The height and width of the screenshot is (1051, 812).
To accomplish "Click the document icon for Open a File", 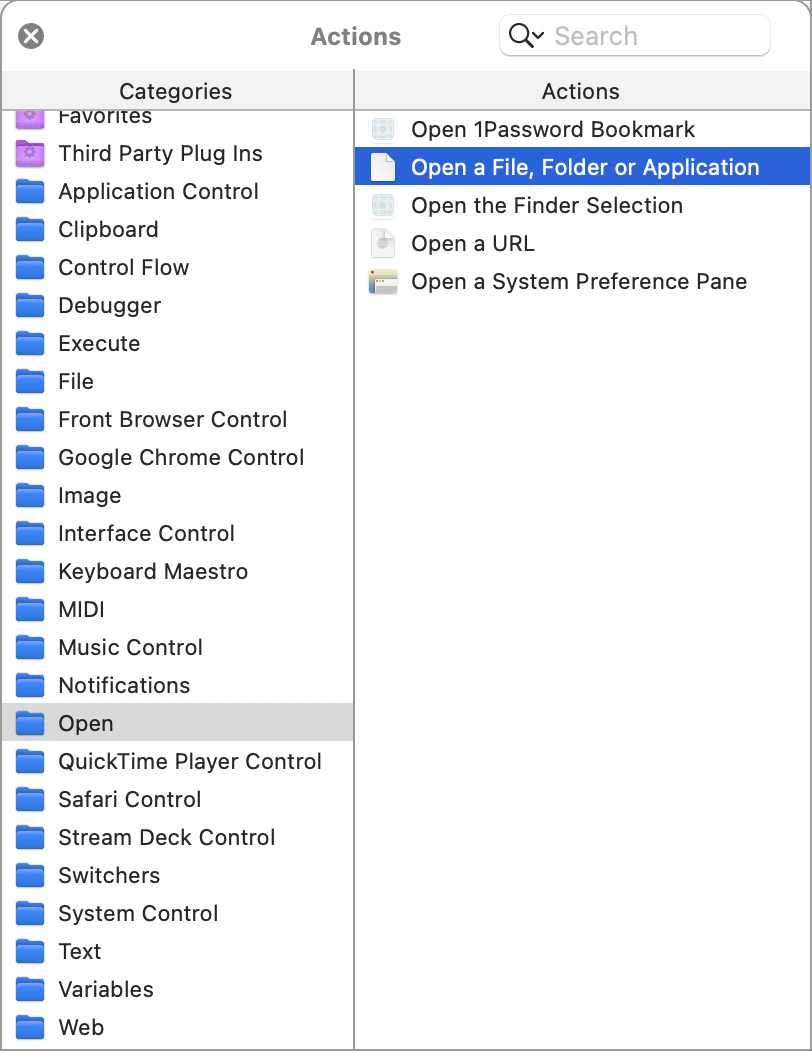I will [383, 168].
